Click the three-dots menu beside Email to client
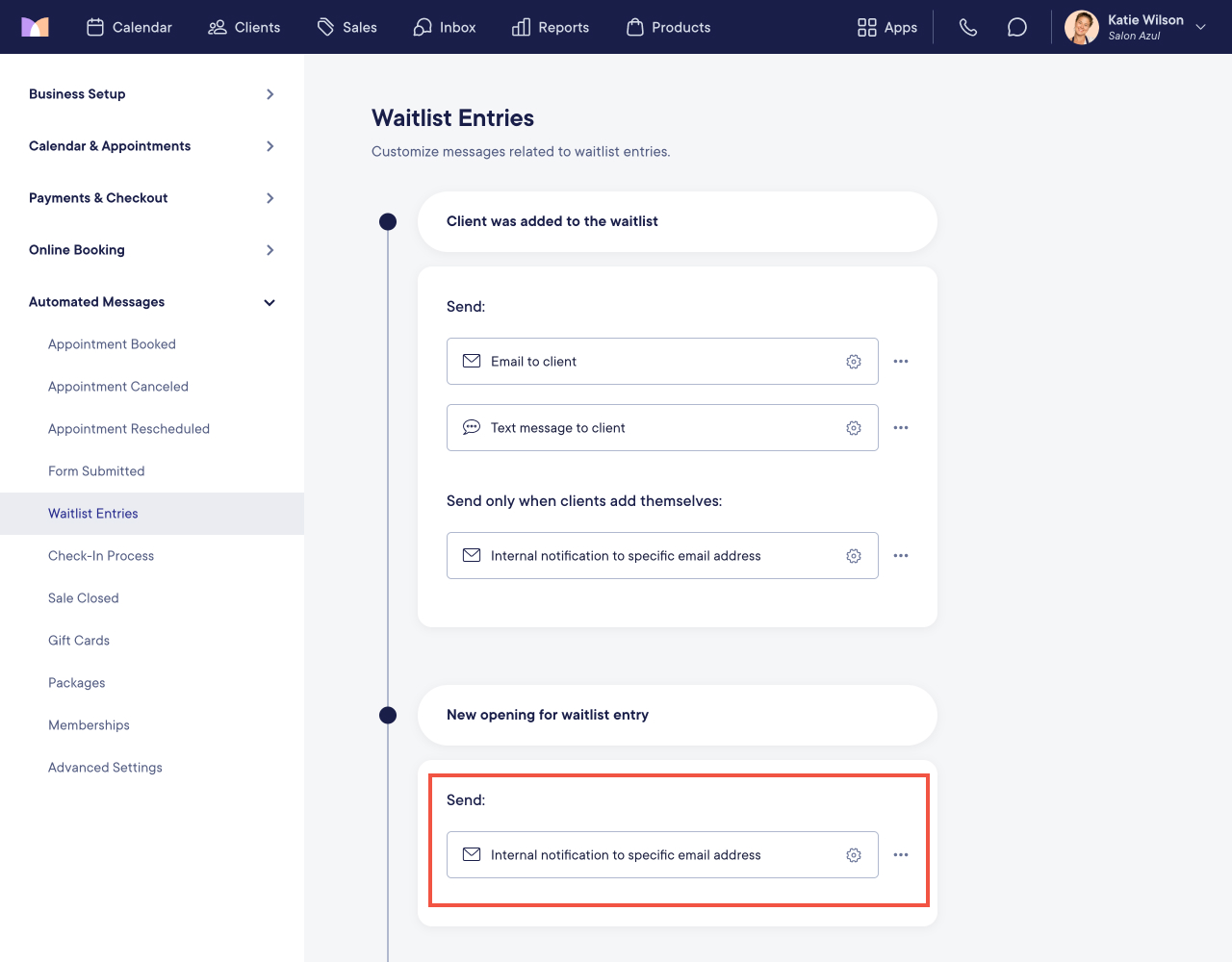 (901, 362)
